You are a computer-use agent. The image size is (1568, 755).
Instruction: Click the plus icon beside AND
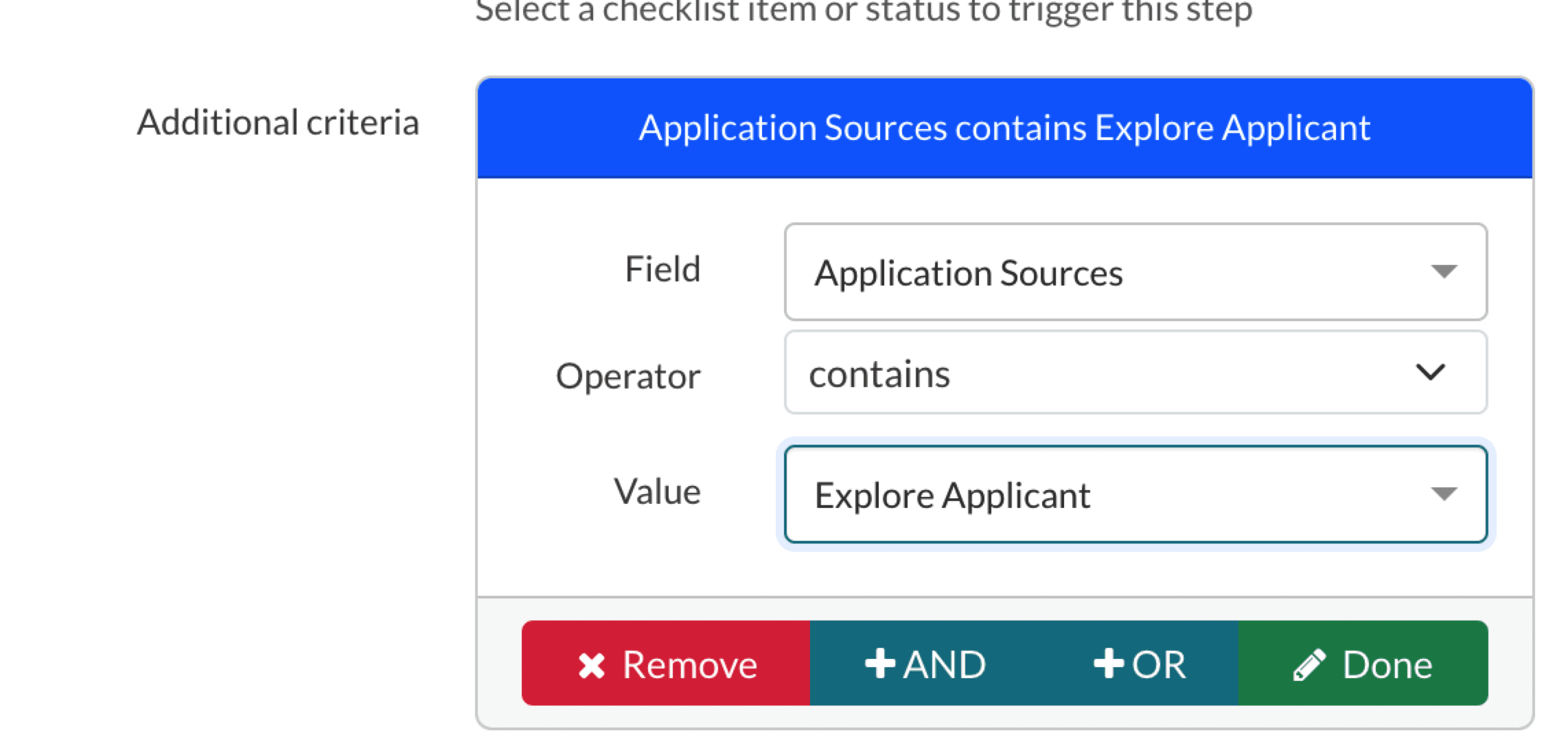[880, 664]
